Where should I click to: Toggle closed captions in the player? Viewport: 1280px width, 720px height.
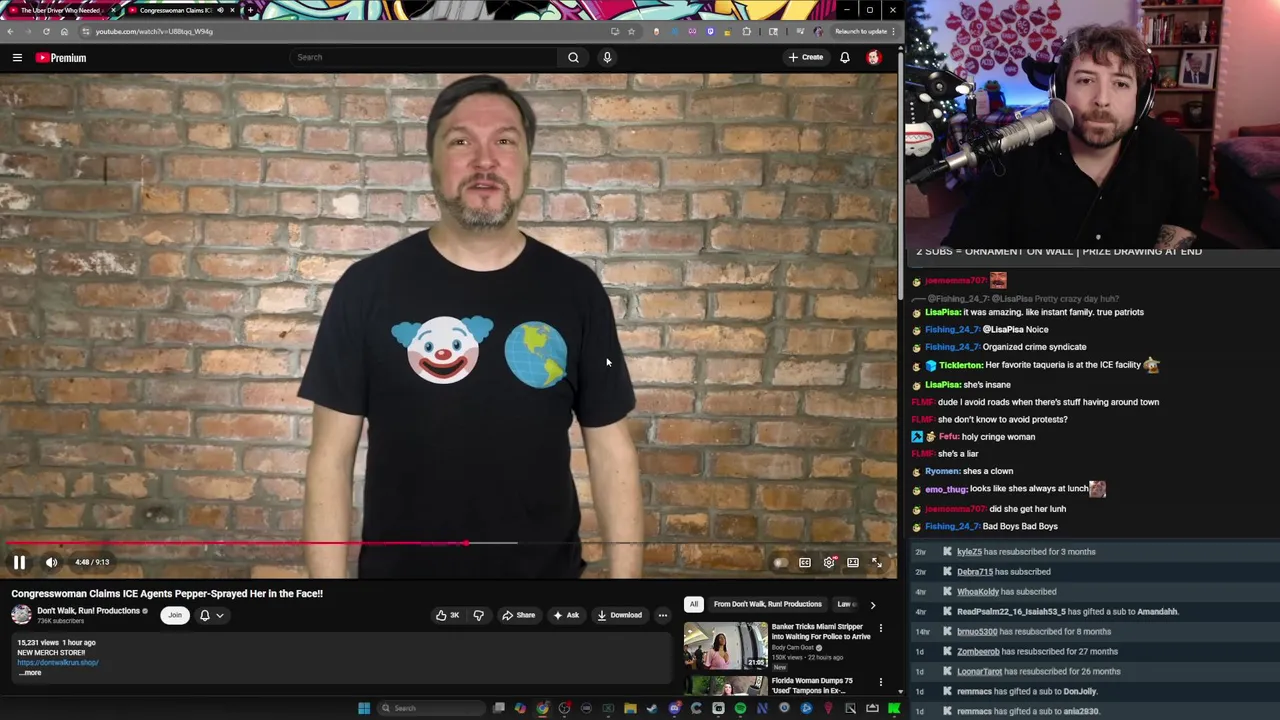coord(805,563)
